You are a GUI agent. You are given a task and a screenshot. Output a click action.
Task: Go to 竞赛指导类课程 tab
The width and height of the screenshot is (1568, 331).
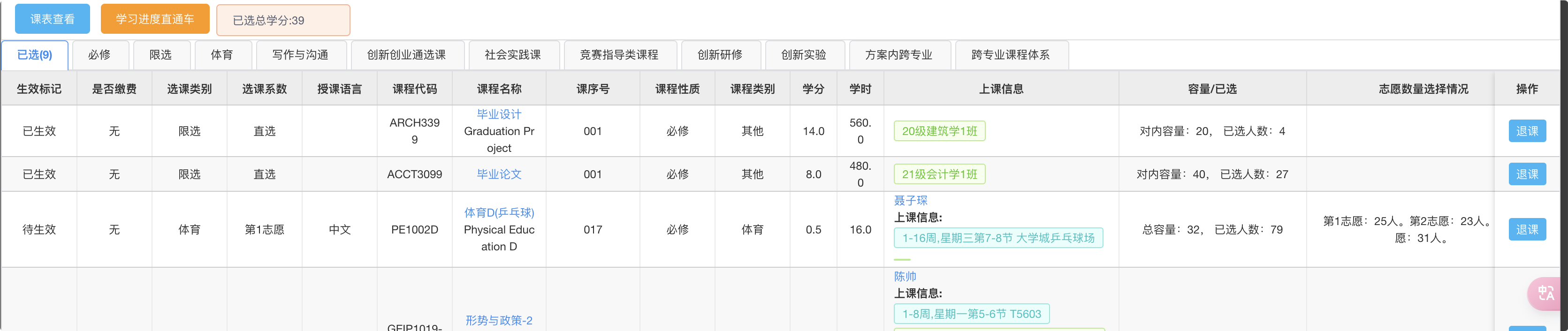618,55
